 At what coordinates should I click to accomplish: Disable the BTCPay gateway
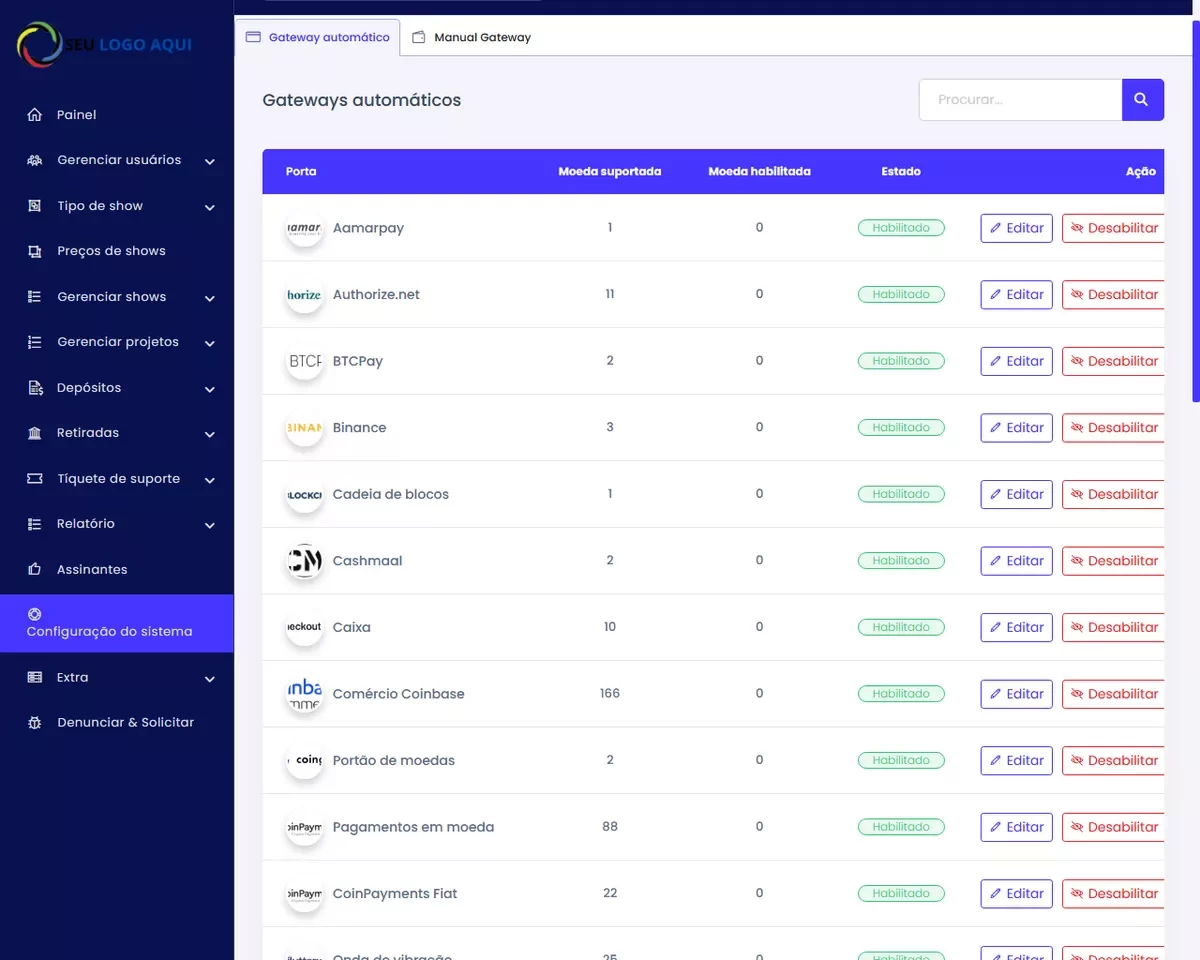pyautogui.click(x=1114, y=361)
